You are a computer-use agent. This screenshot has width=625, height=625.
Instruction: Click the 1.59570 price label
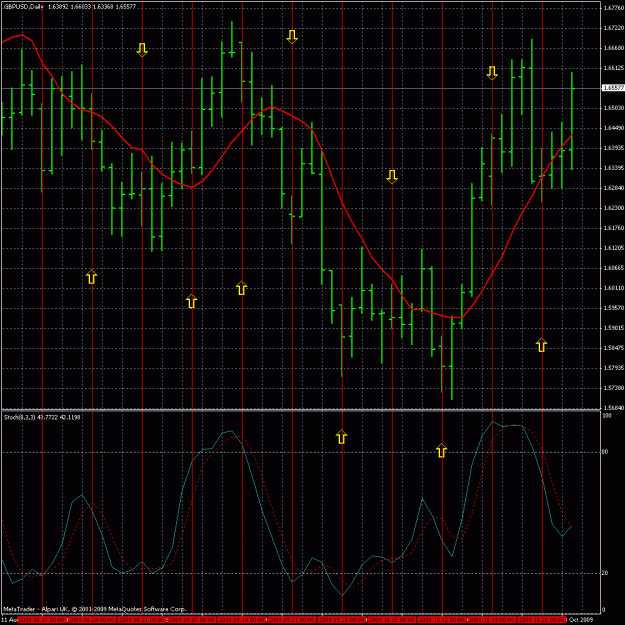(x=613, y=308)
